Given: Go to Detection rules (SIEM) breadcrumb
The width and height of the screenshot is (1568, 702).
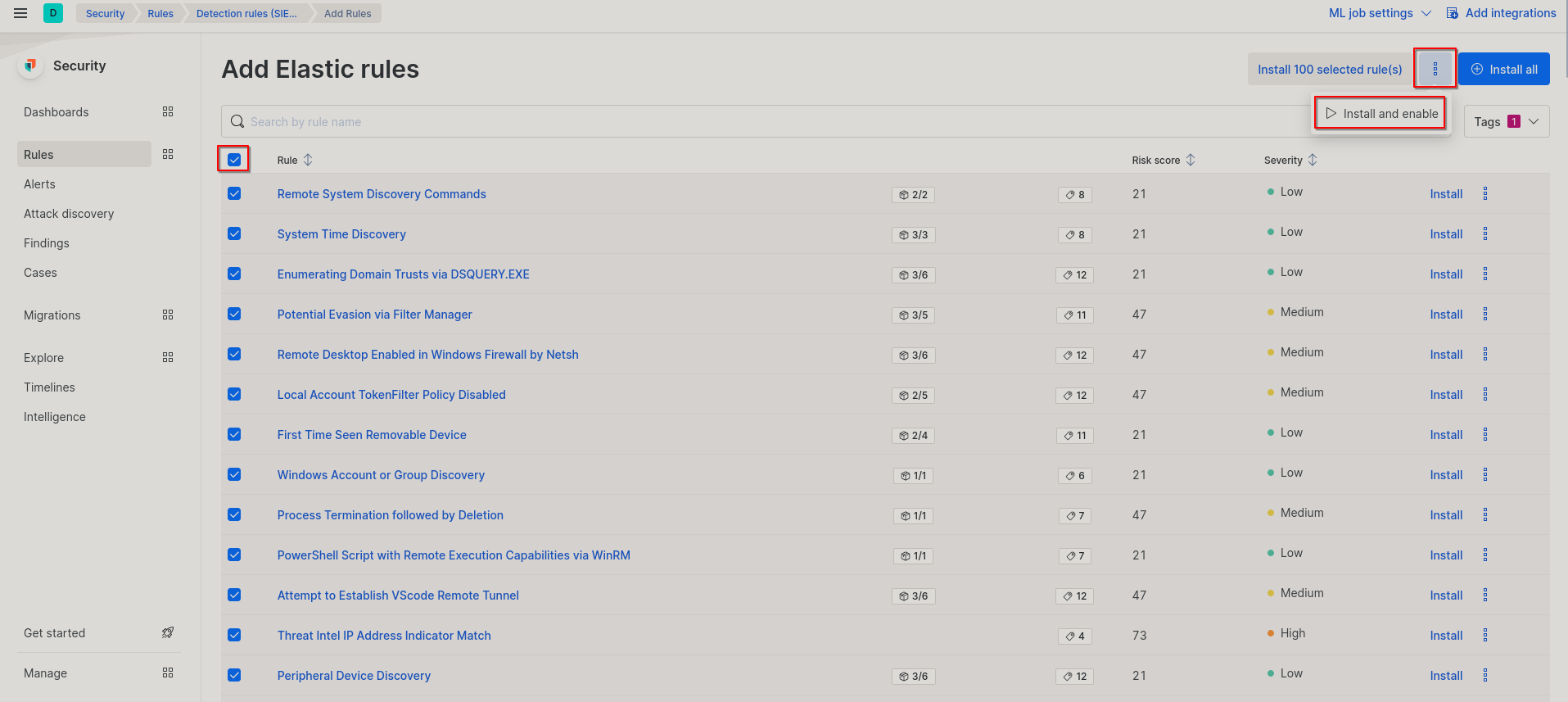Looking at the screenshot, I should point(246,13).
